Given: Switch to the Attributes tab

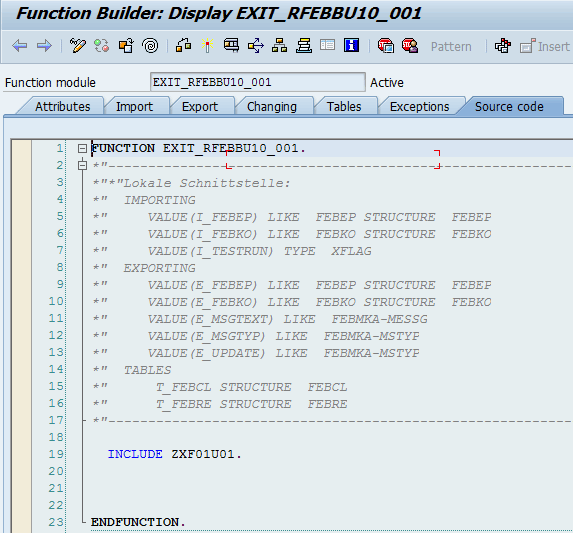Looking at the screenshot, I should 62,107.
